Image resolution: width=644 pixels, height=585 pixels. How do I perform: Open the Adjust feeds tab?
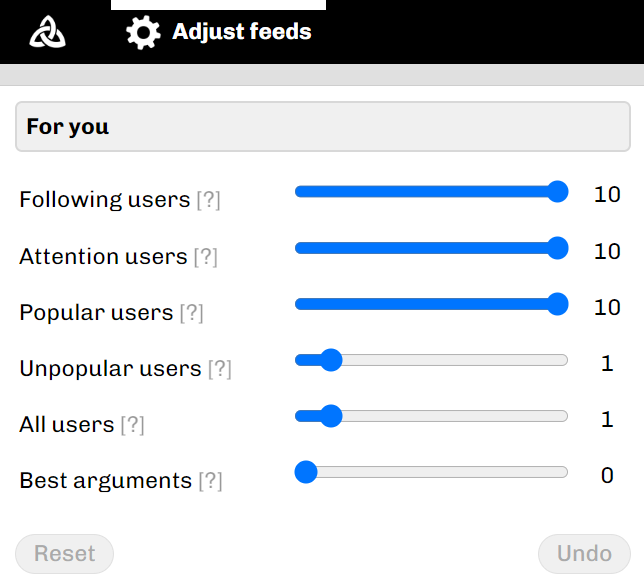241,32
